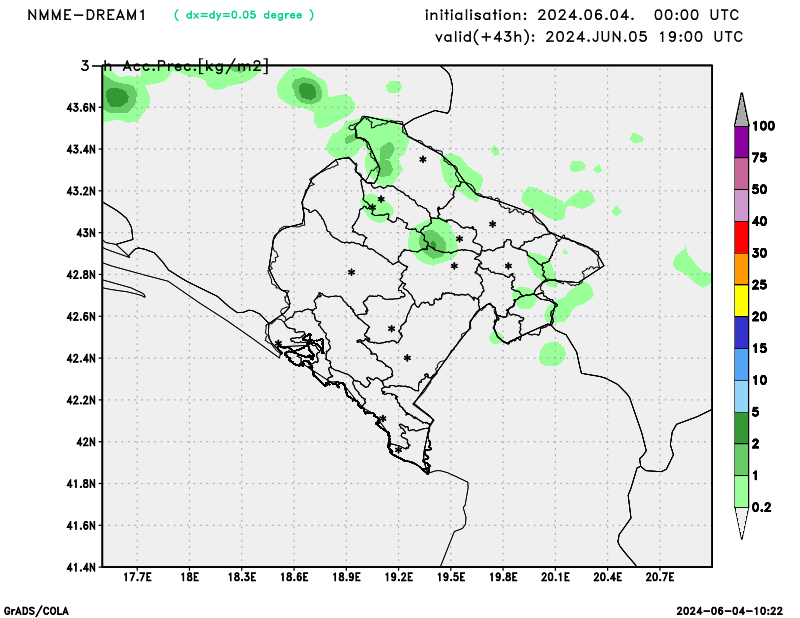Click the GrADS/COLA credit text
This screenshot has height=618, width=800.
coord(36,611)
